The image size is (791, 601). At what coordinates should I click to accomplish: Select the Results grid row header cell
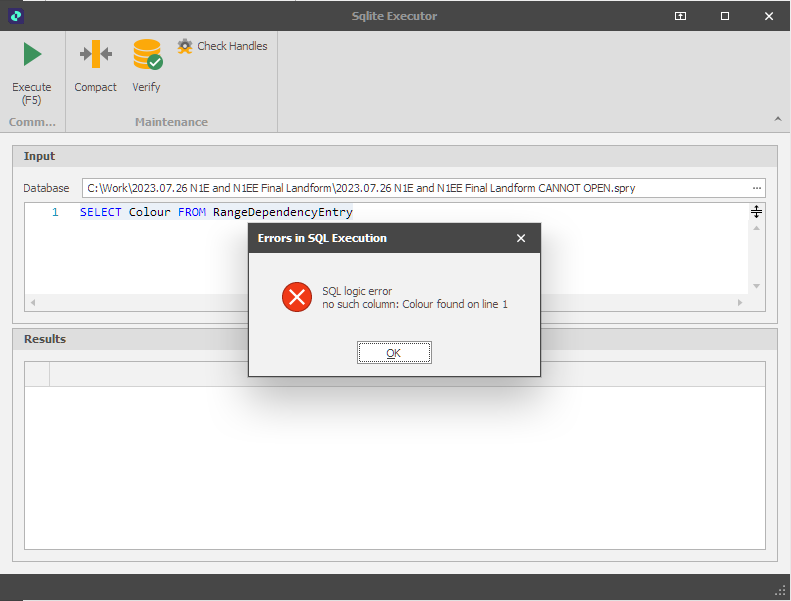click(37, 374)
